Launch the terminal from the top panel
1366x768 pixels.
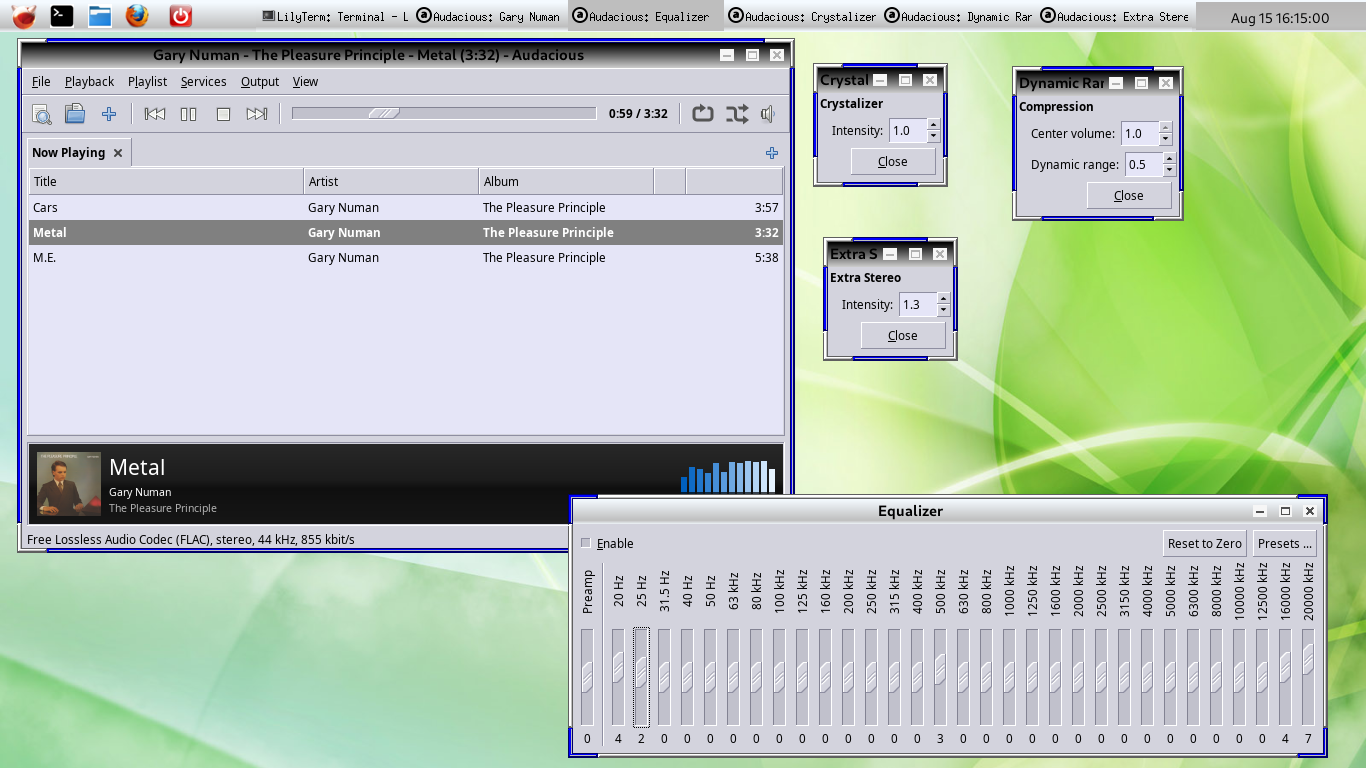click(62, 15)
